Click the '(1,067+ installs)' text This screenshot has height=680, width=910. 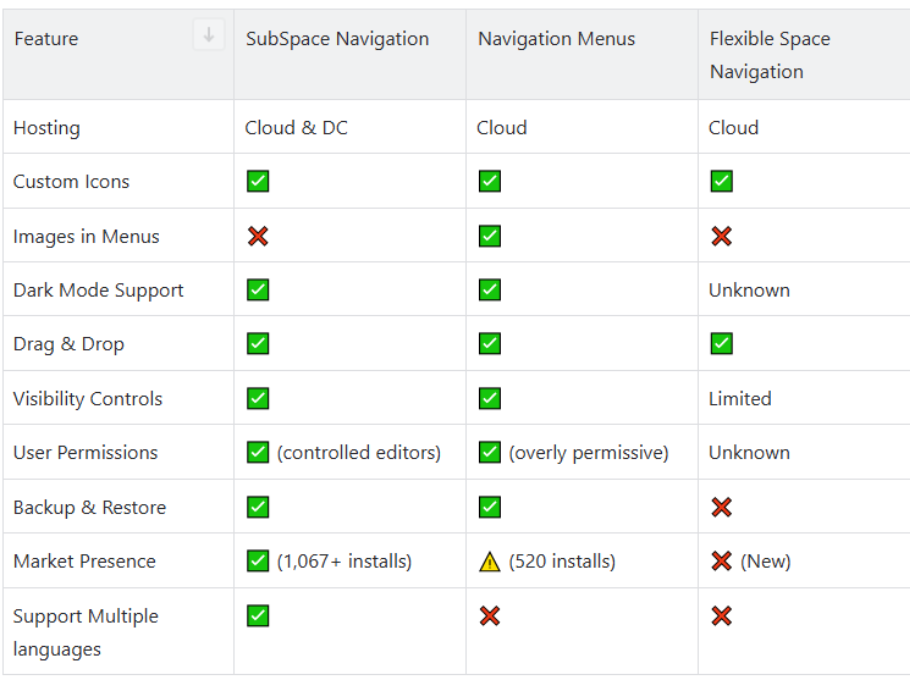[344, 562]
